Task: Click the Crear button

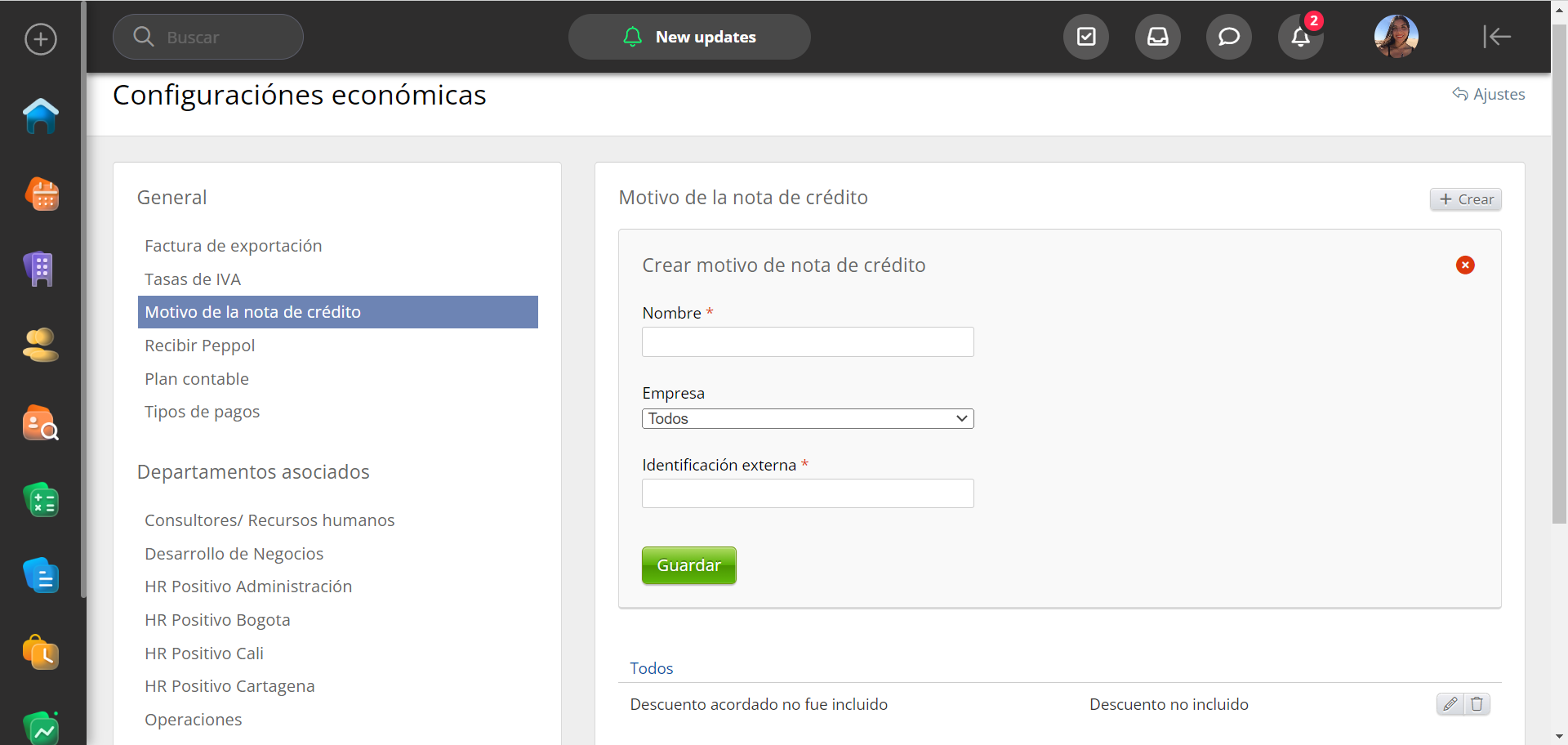Action: (x=1465, y=199)
